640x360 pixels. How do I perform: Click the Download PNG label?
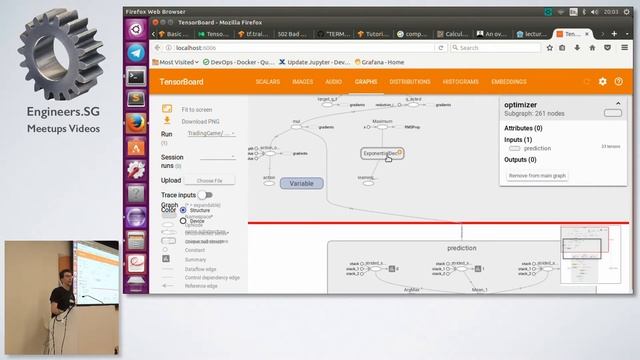click(x=200, y=121)
